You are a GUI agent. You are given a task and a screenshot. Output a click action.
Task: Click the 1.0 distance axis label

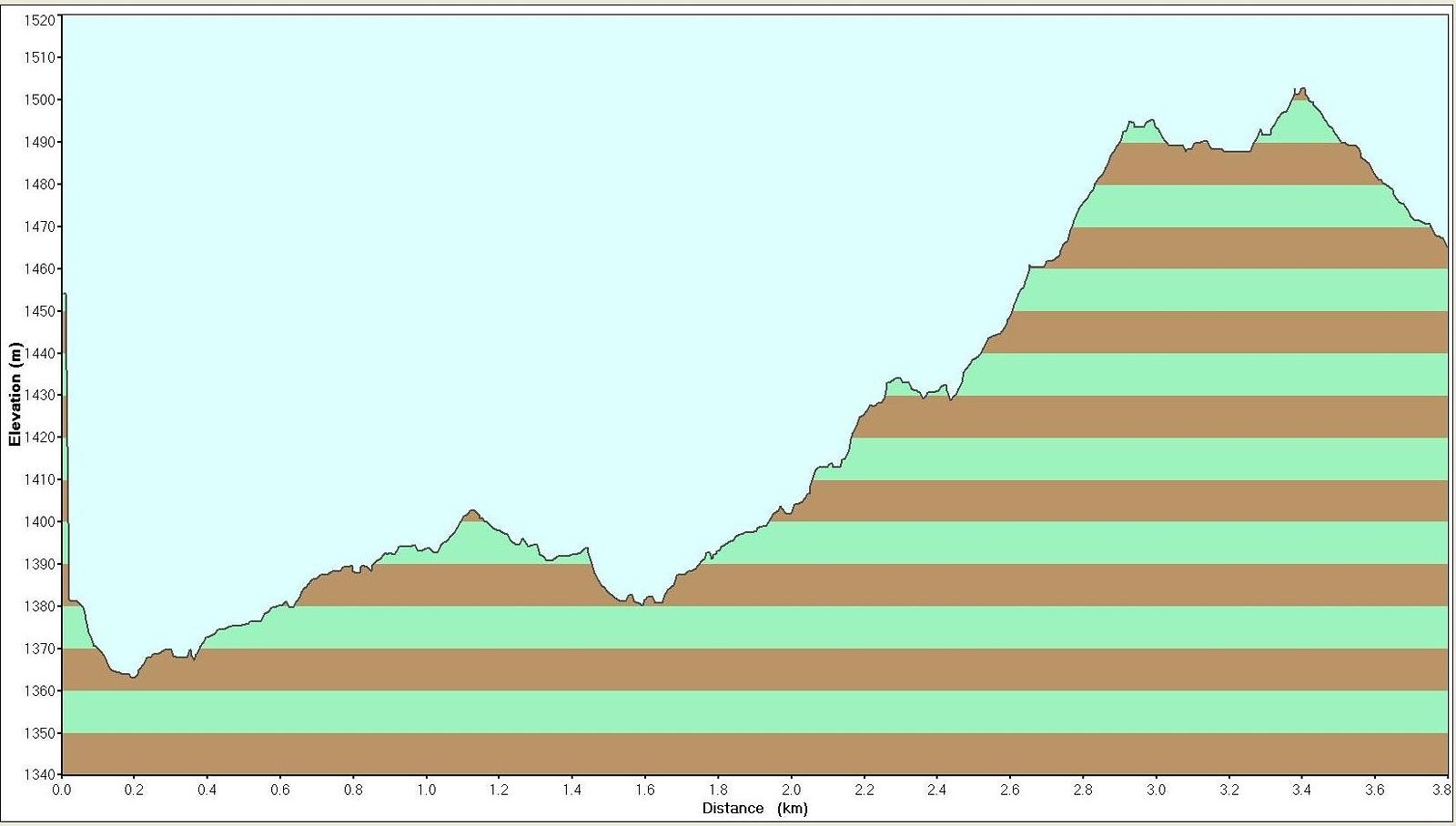click(x=426, y=790)
